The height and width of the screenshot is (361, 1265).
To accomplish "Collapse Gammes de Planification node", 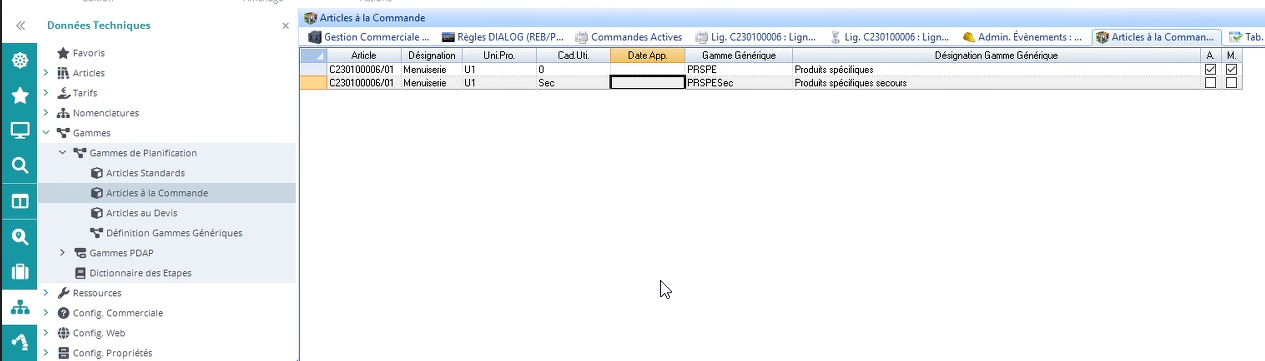I will coord(62,153).
